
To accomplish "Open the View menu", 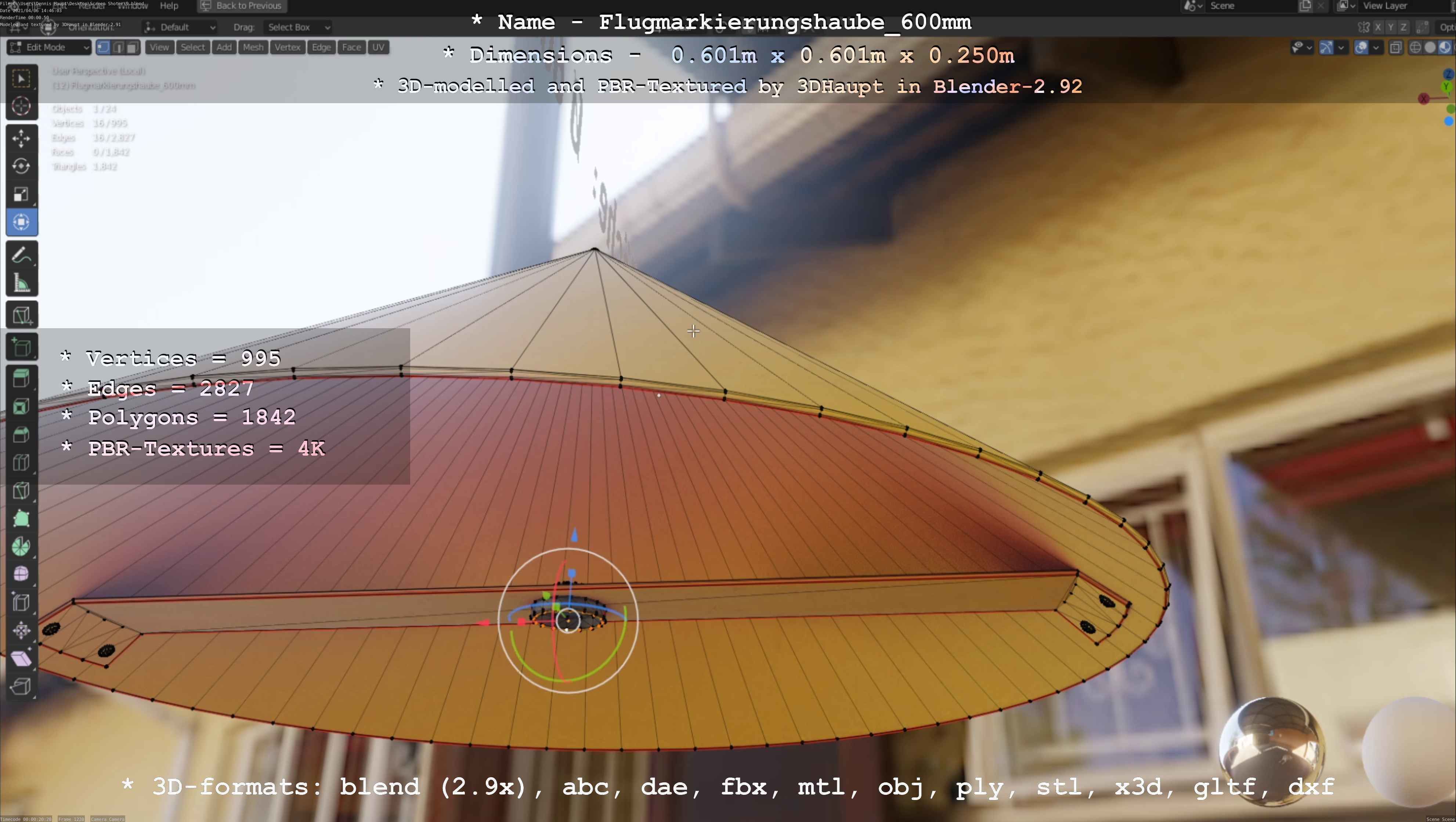I will (159, 47).
